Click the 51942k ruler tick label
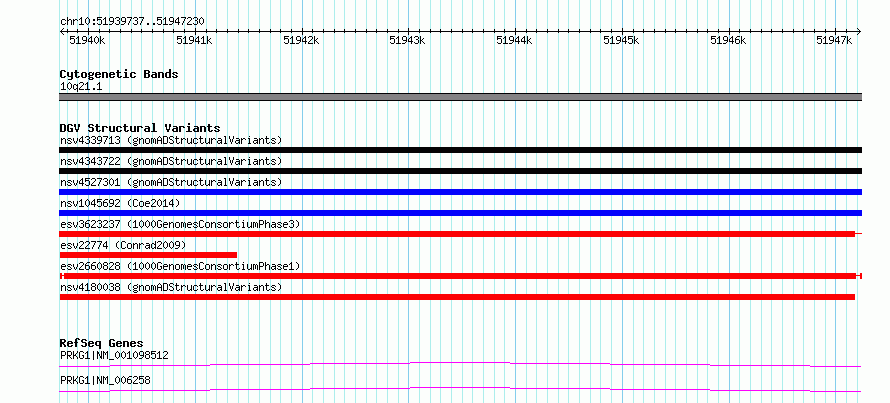The width and height of the screenshot is (890, 403). [301, 40]
